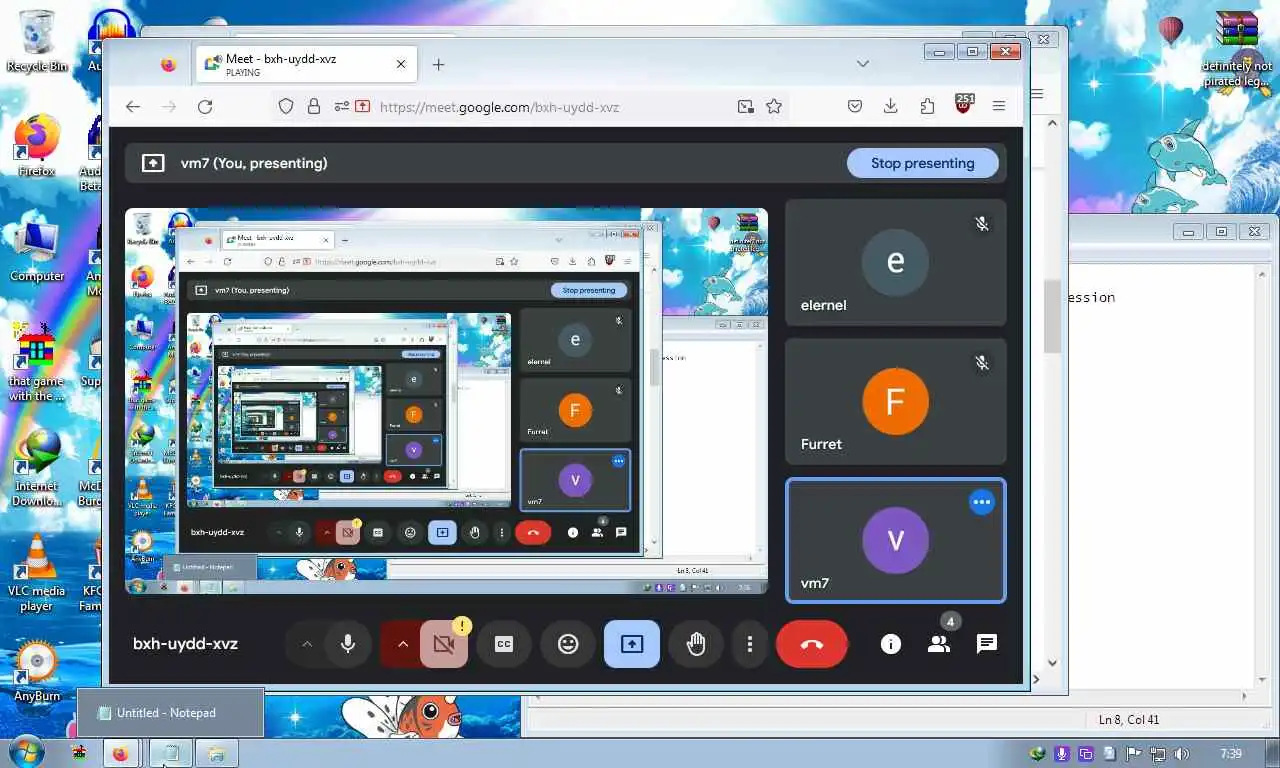This screenshot has height=768, width=1280.
Task: Expand audio settings chevron beside microphone
Action: point(307,644)
